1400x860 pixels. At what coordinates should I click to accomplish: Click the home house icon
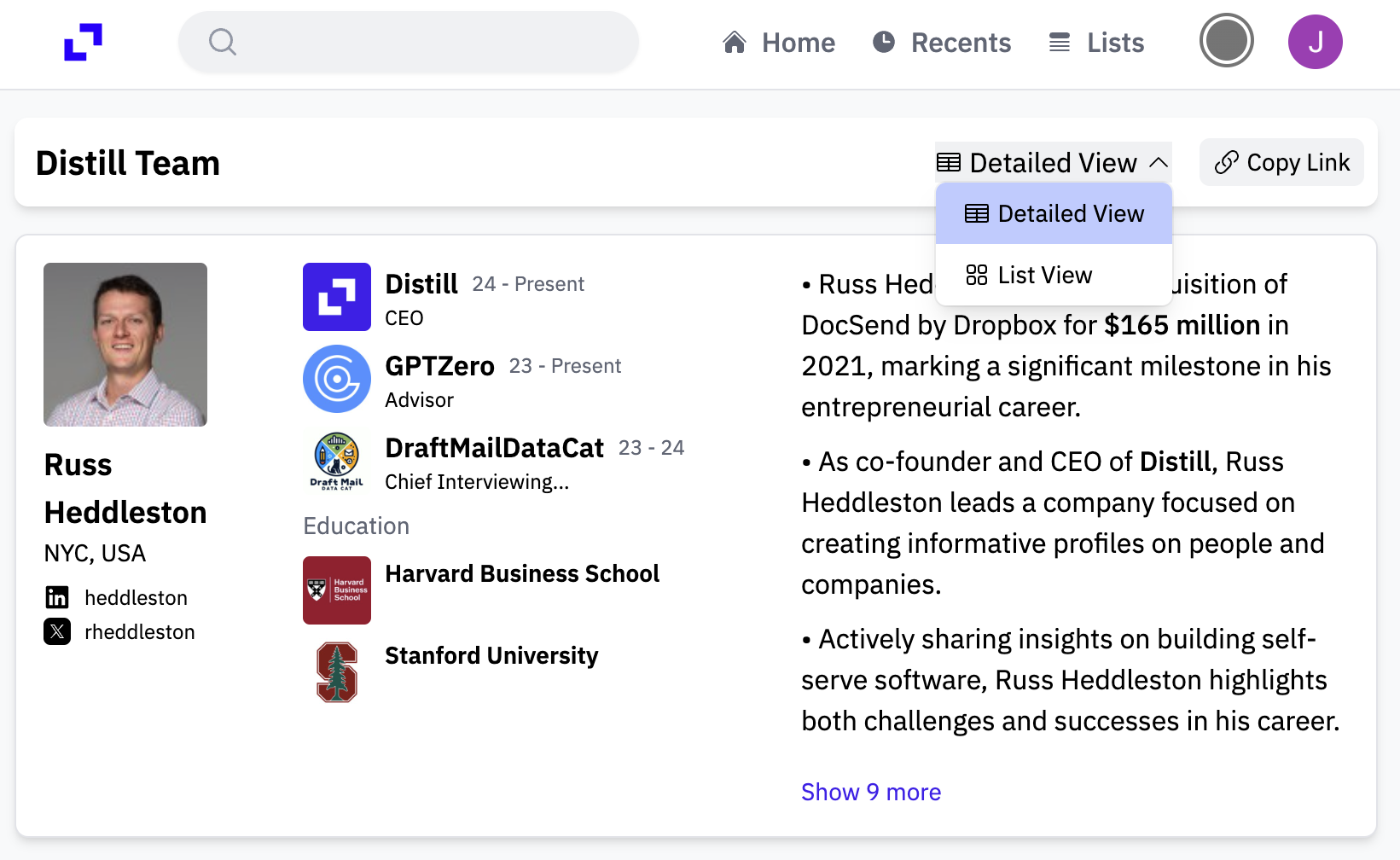(x=735, y=42)
